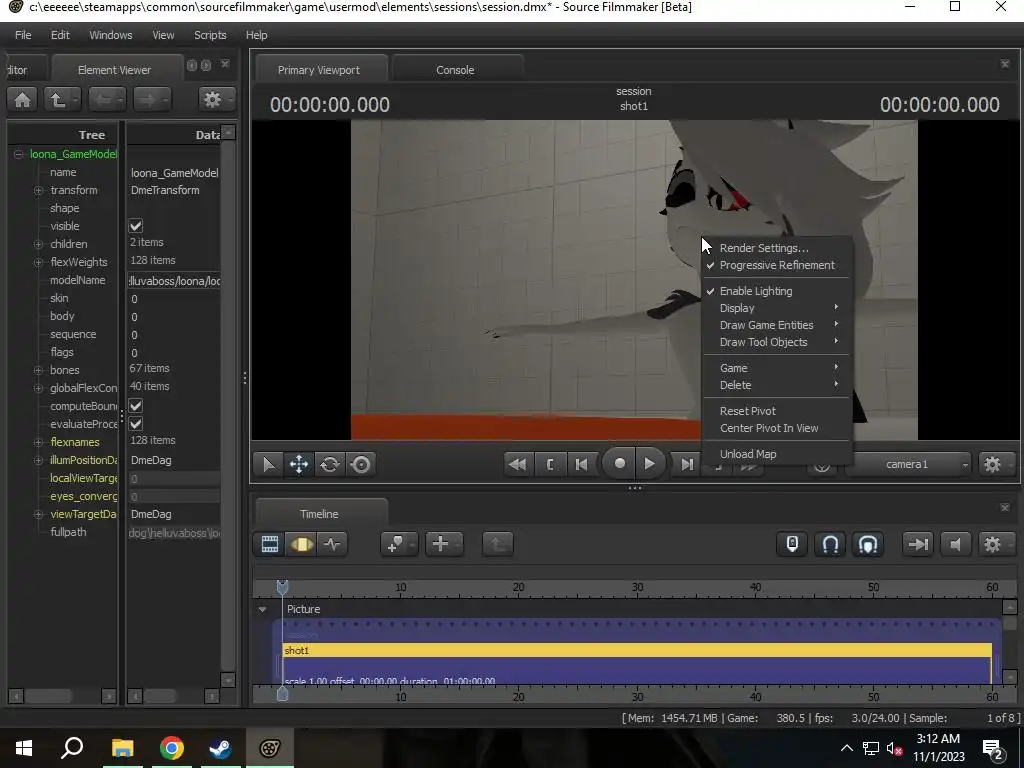Mute audio with the speaker button

tap(955, 544)
